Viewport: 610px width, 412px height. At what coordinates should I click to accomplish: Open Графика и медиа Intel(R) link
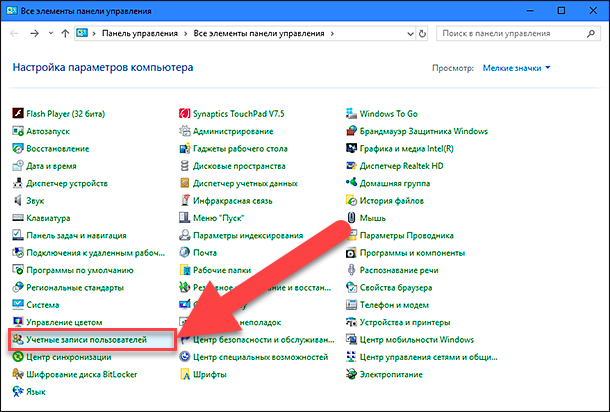[407, 149]
